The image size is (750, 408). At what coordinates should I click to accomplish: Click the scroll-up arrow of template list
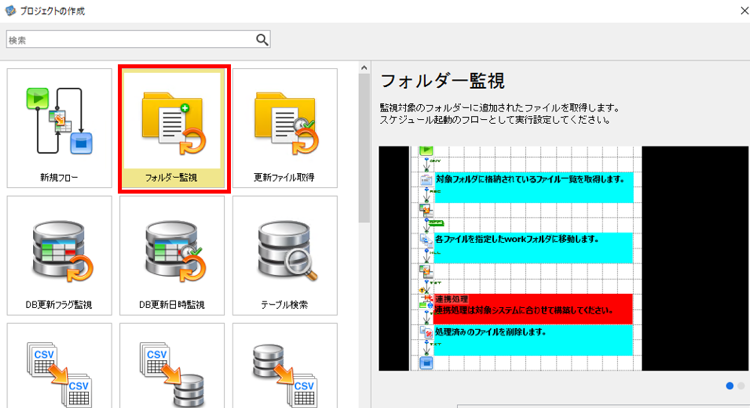click(364, 68)
